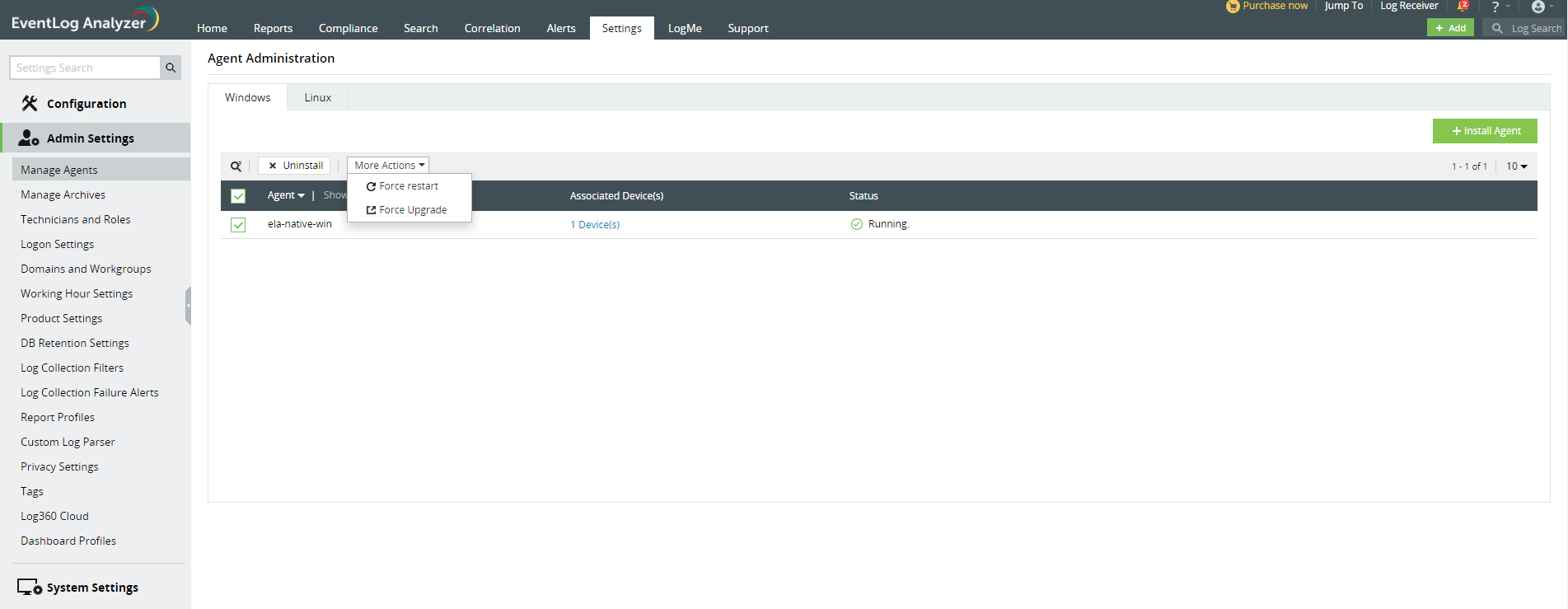Focus the Settings Search input field

pyautogui.click(x=86, y=68)
